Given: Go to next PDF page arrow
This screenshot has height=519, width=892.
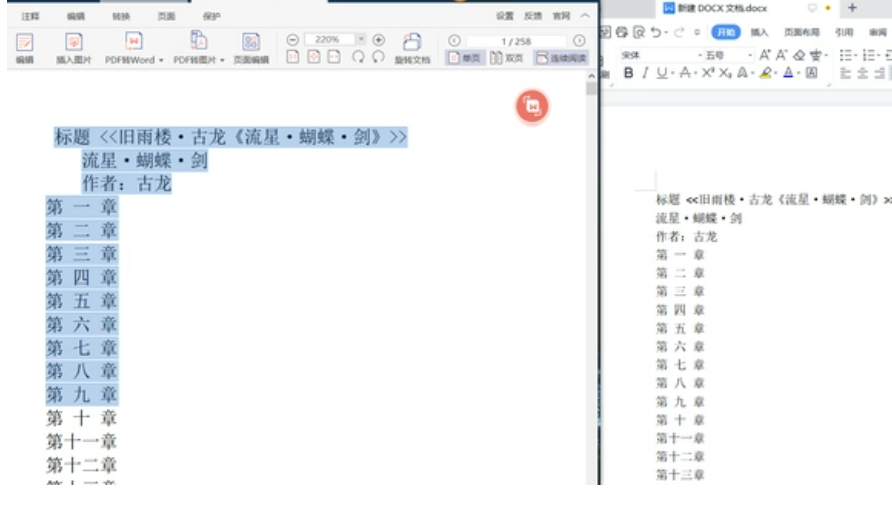Looking at the screenshot, I should click(x=579, y=40).
